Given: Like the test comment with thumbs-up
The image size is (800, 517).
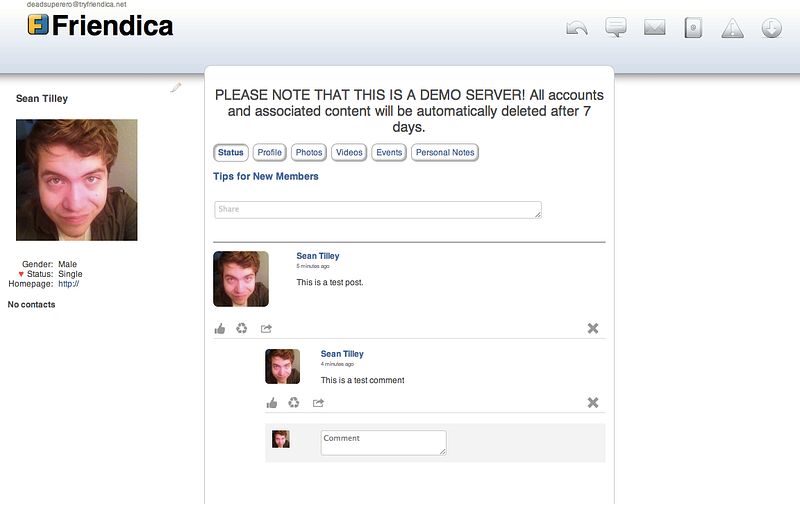Looking at the screenshot, I should coord(272,403).
